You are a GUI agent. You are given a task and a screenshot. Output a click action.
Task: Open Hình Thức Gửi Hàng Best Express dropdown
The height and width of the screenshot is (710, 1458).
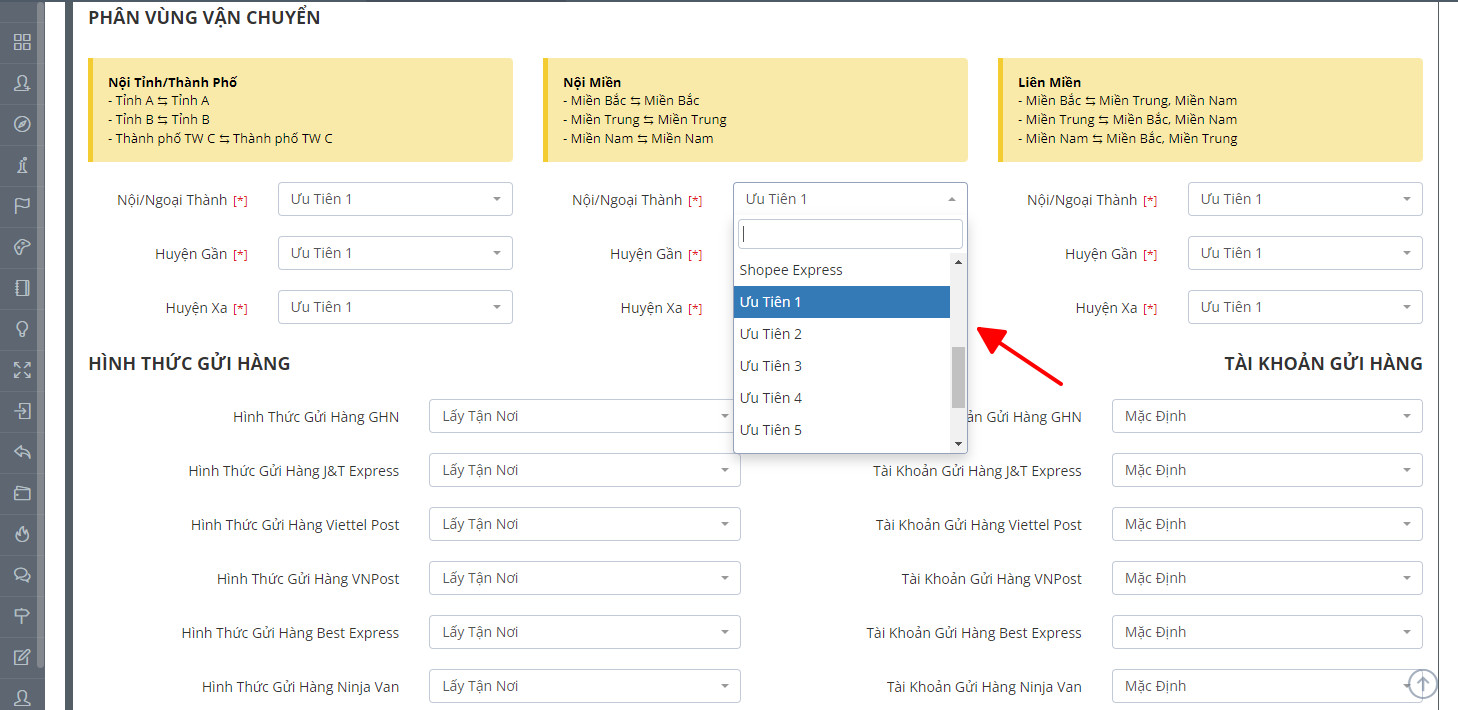pos(585,632)
